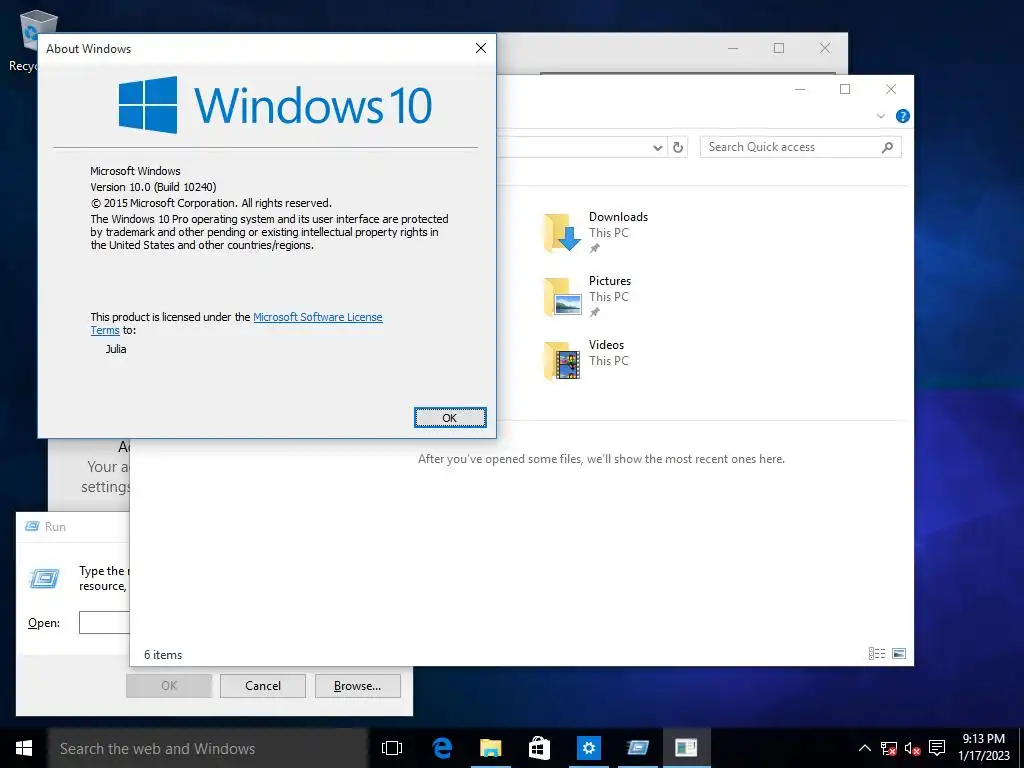Refresh the File Explorer location

pyautogui.click(x=678, y=148)
